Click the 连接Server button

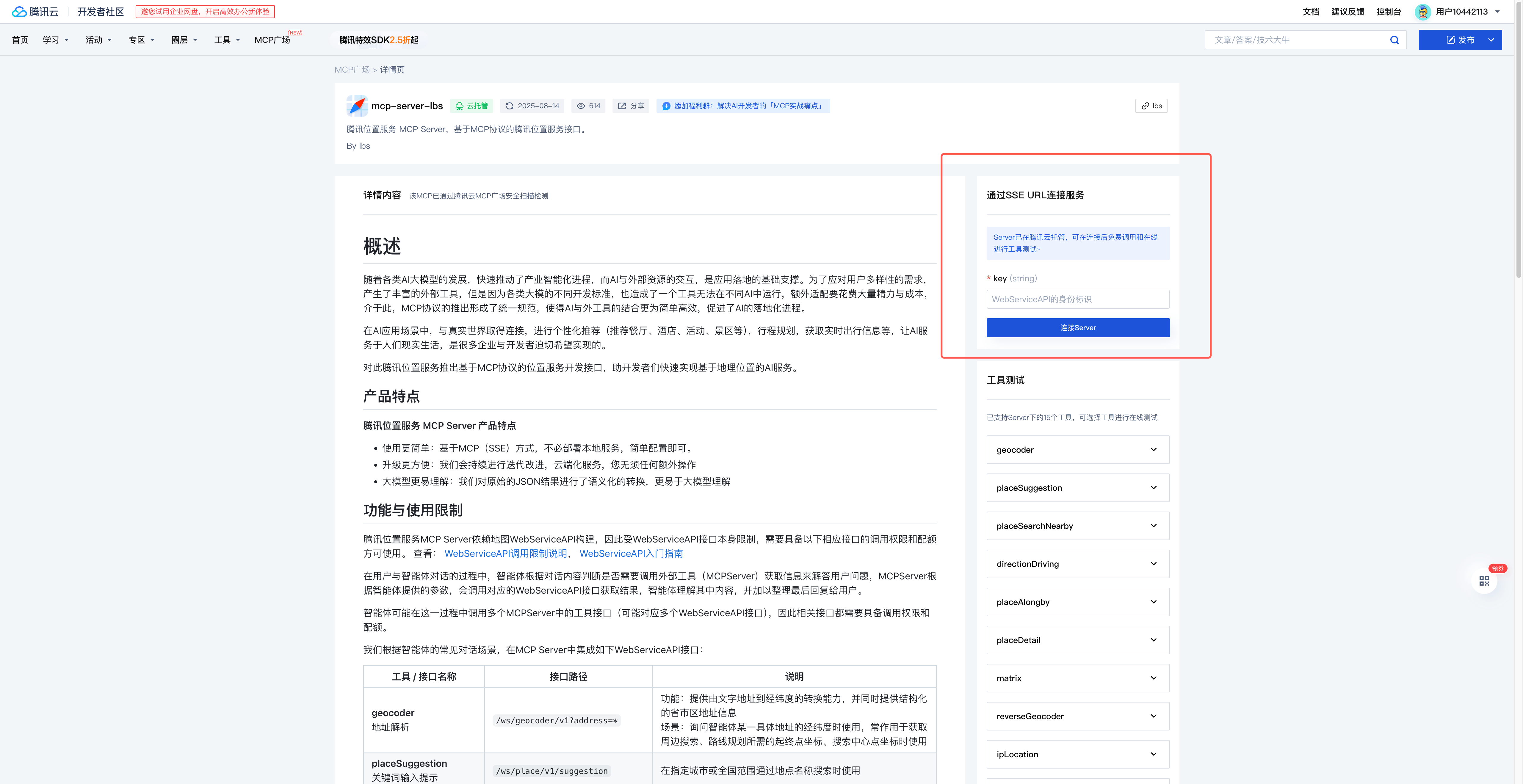point(1077,327)
